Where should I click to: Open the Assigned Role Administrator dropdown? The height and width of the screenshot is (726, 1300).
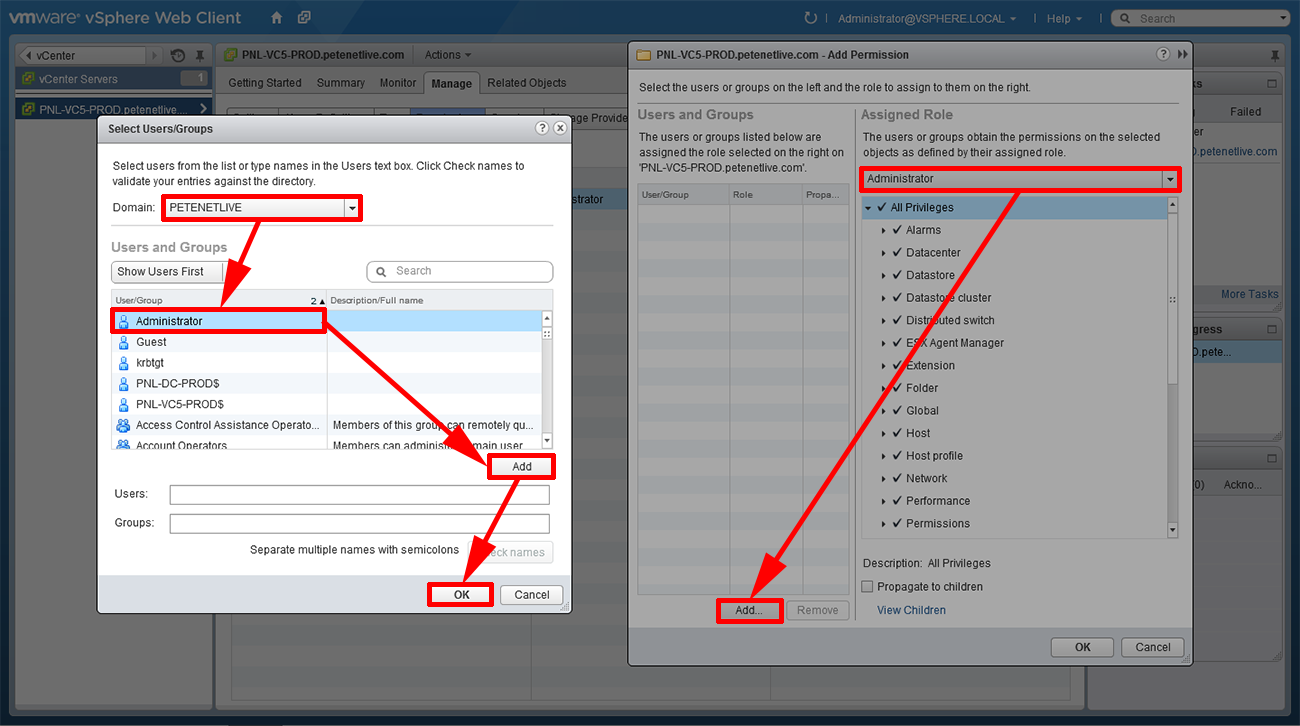[1169, 179]
